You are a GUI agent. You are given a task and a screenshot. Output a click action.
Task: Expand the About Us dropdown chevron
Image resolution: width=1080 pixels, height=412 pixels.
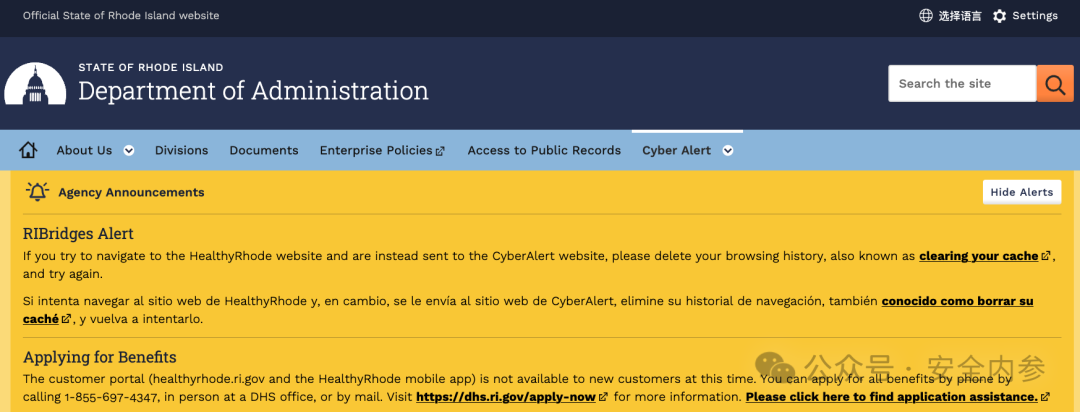pyautogui.click(x=129, y=151)
